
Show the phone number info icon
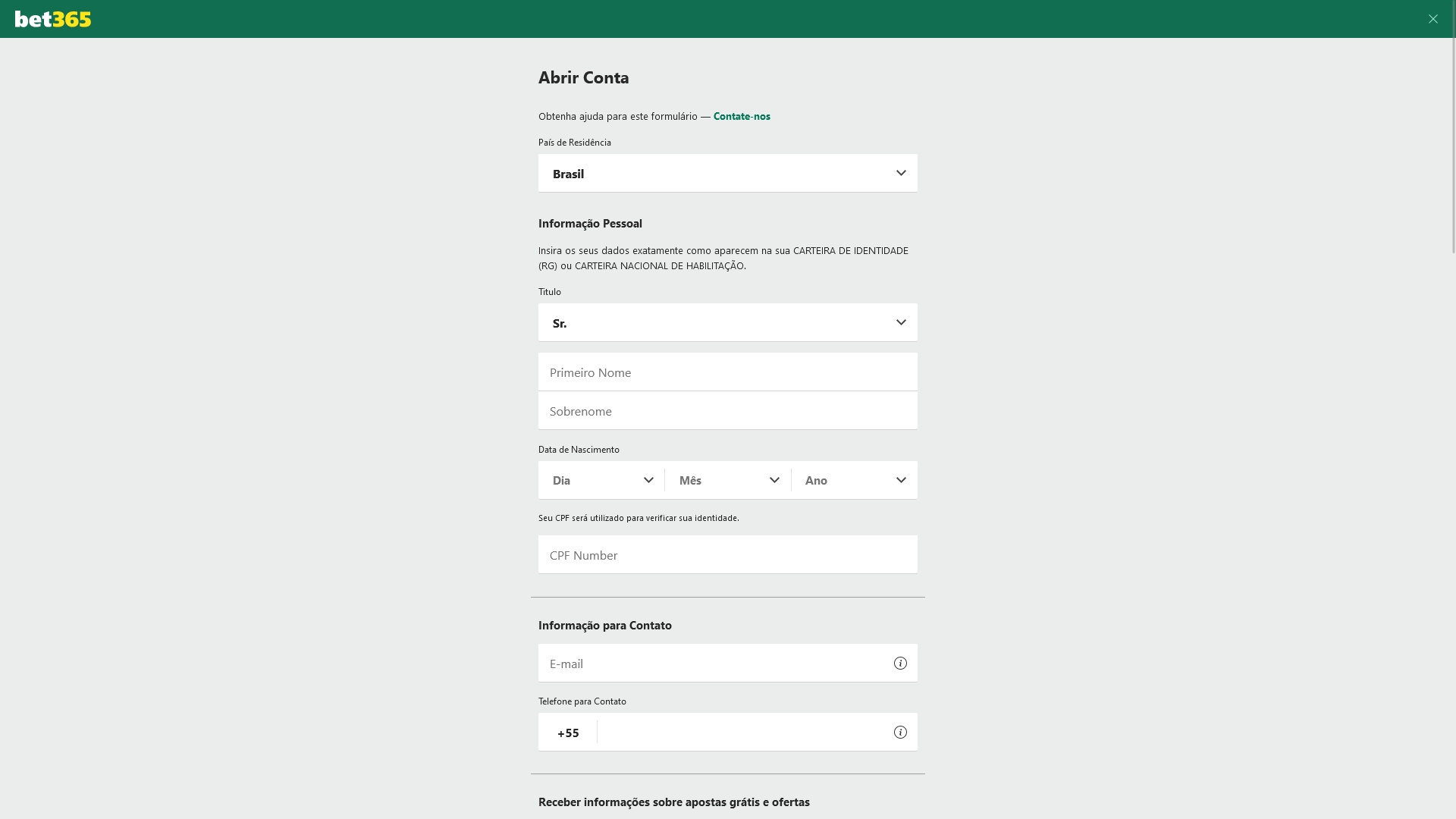pos(900,733)
